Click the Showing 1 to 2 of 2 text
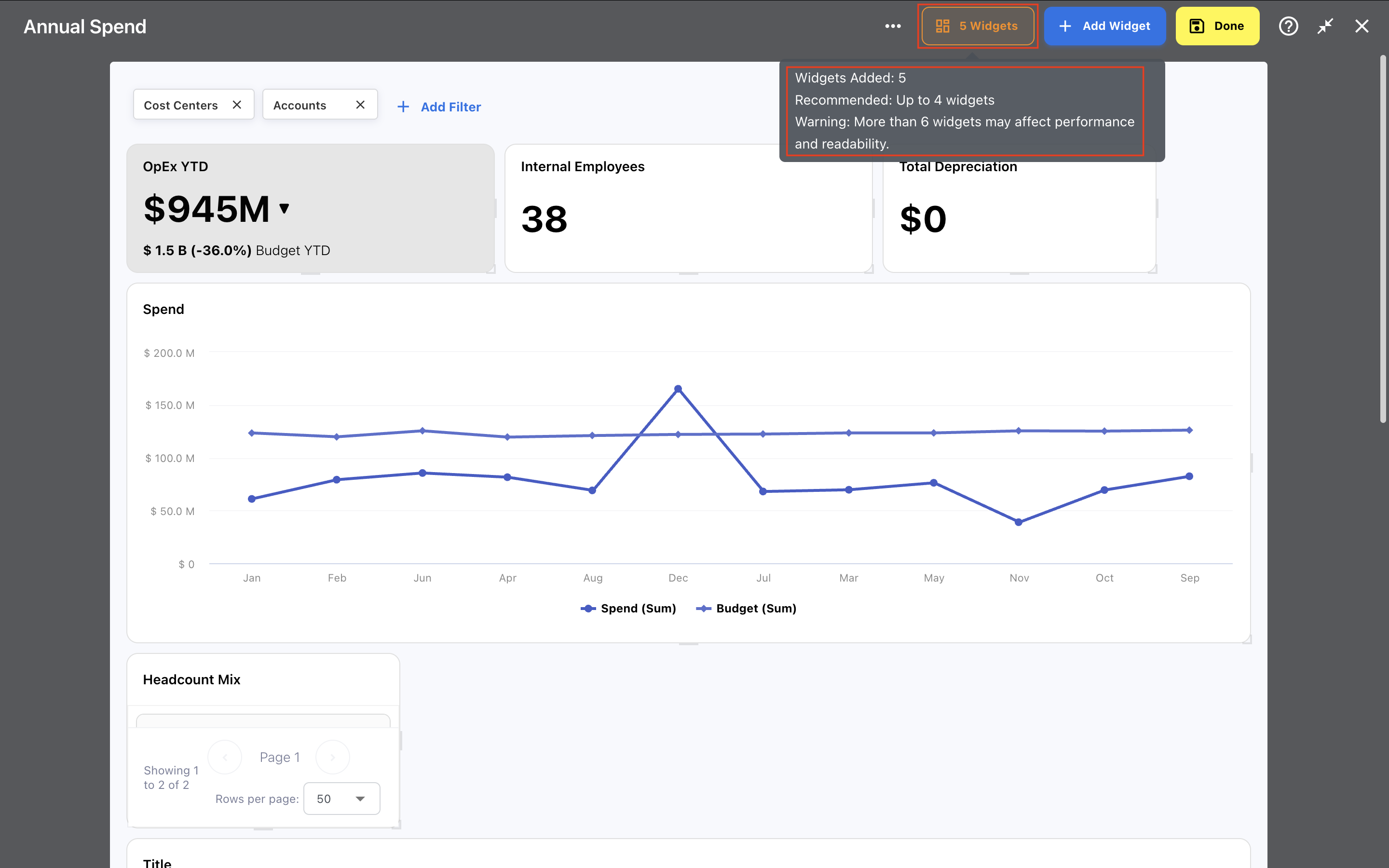The image size is (1389, 868). (x=171, y=777)
